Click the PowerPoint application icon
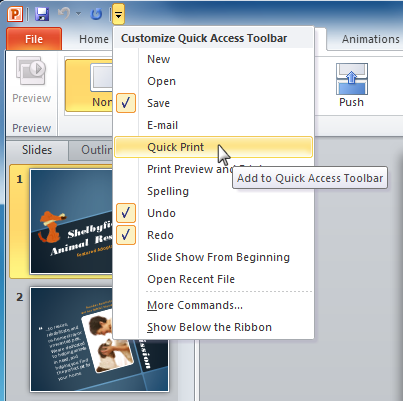Image resolution: width=403 pixels, height=401 pixels. [15, 14]
